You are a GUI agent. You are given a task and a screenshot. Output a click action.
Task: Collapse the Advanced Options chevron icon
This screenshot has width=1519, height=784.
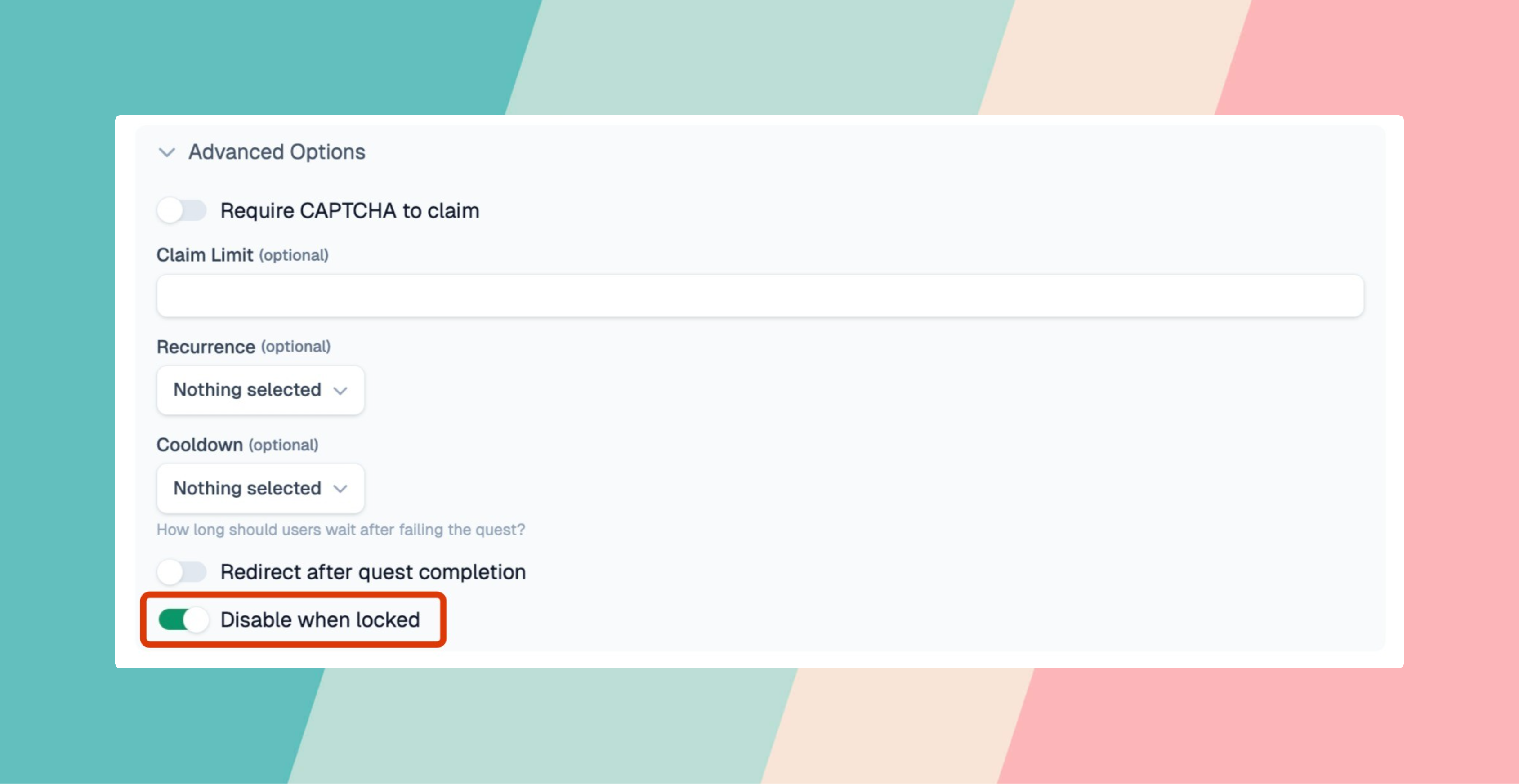point(167,153)
